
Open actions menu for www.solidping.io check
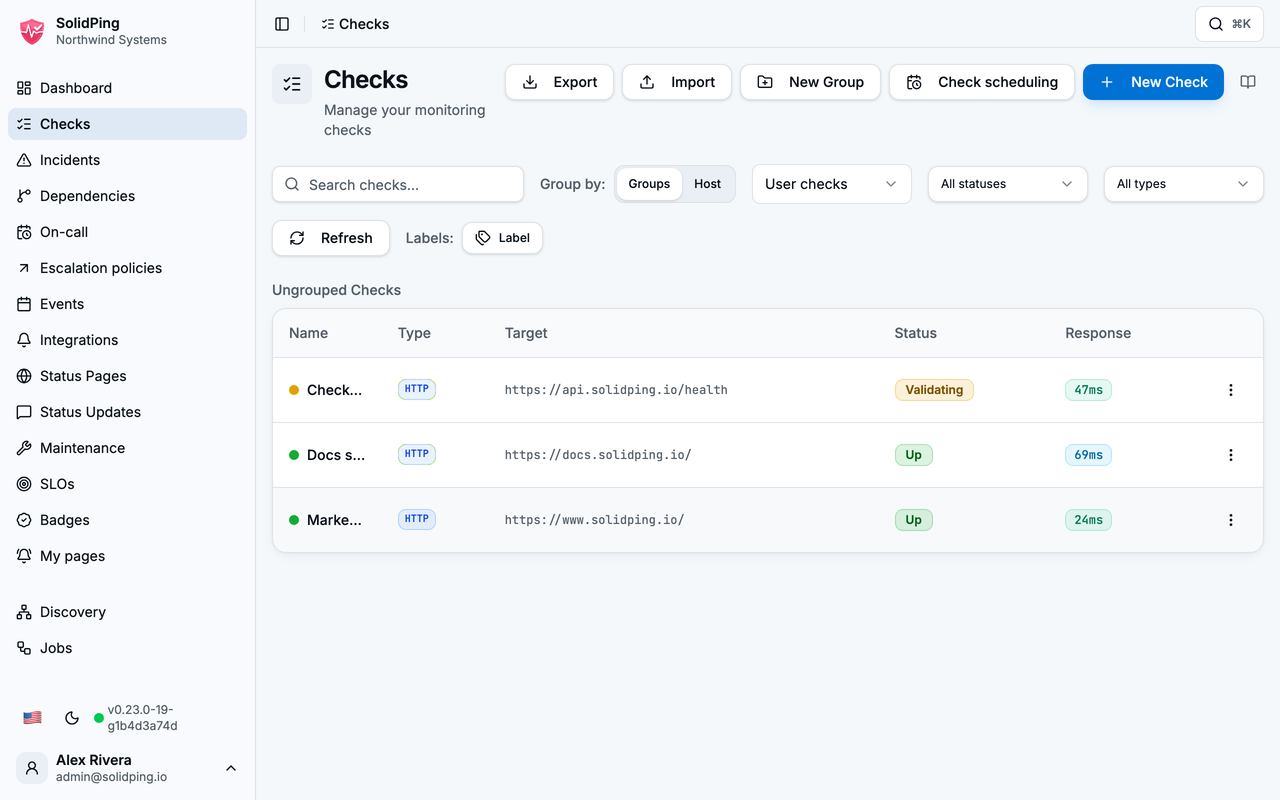point(1231,520)
